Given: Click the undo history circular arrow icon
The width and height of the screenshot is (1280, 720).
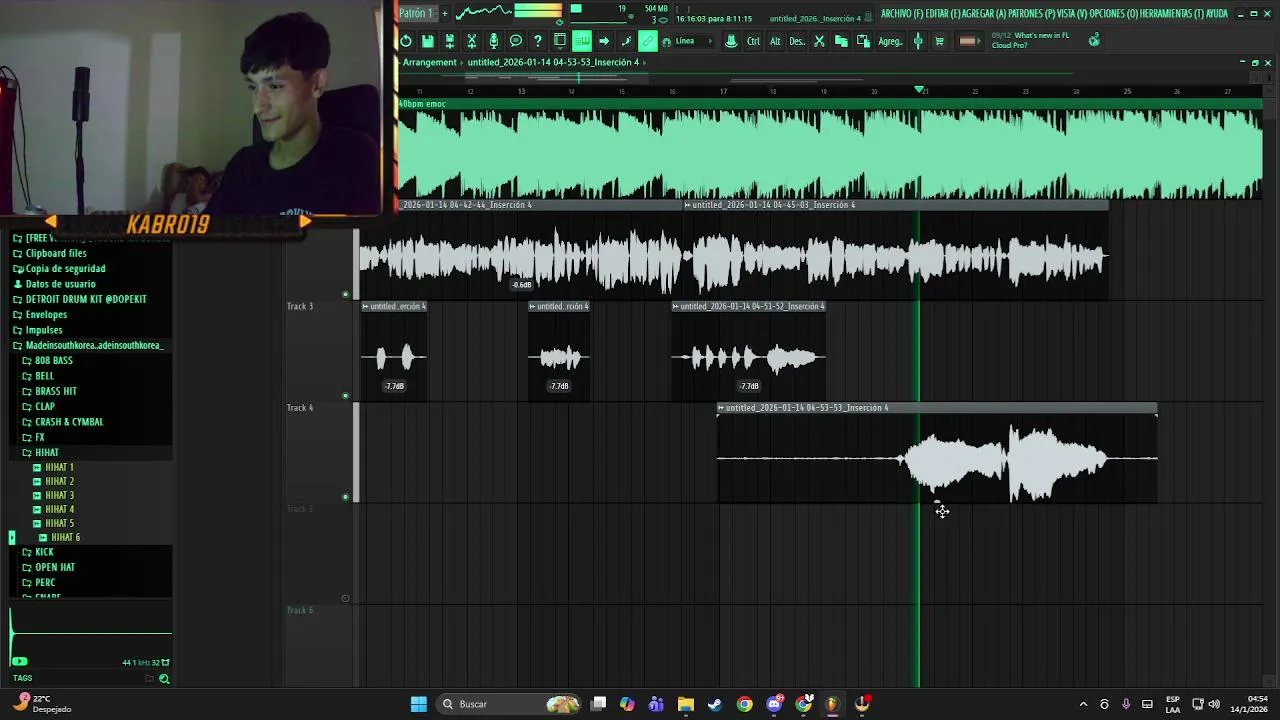Looking at the screenshot, I should point(406,41).
